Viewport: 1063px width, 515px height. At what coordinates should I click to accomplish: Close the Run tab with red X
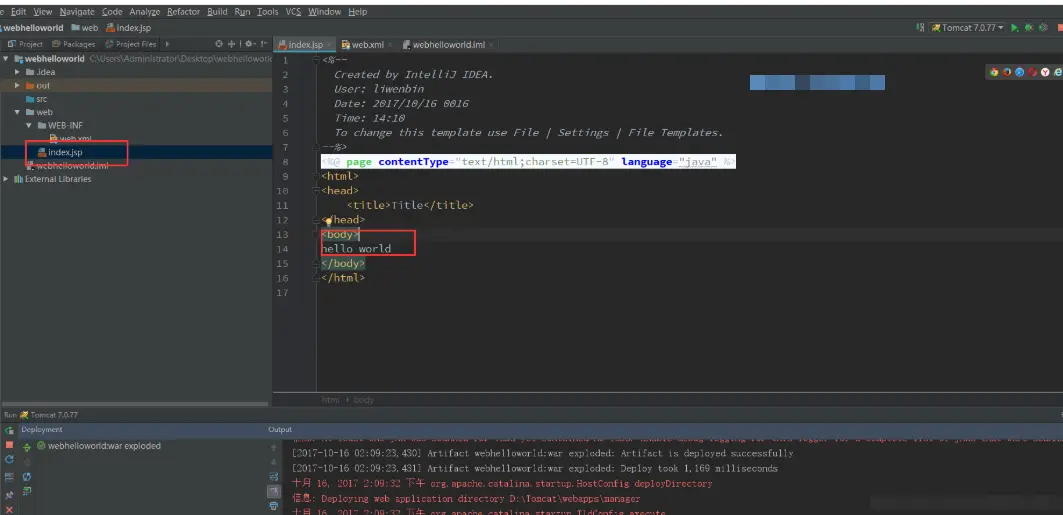click(9, 510)
